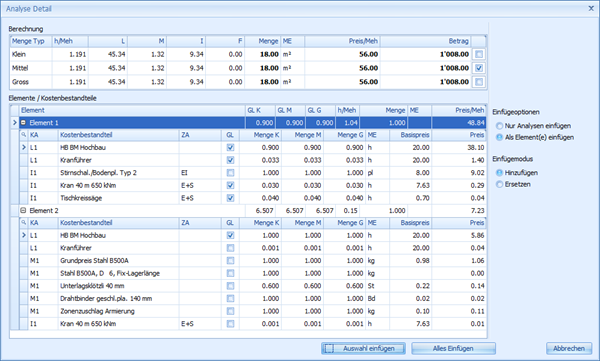600x361 pixels.
Task: Open search icon in Element 2 sub-table header
Action: 24,222
